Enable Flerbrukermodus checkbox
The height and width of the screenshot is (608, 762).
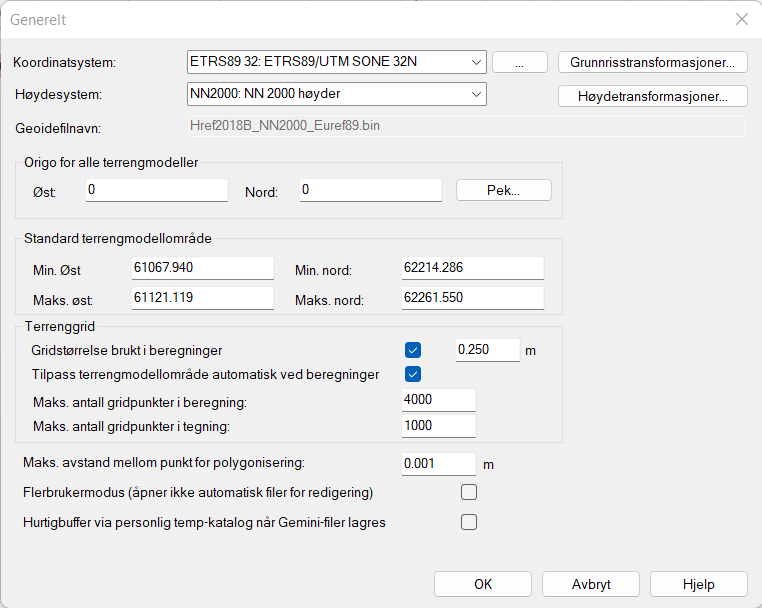pyautogui.click(x=469, y=492)
